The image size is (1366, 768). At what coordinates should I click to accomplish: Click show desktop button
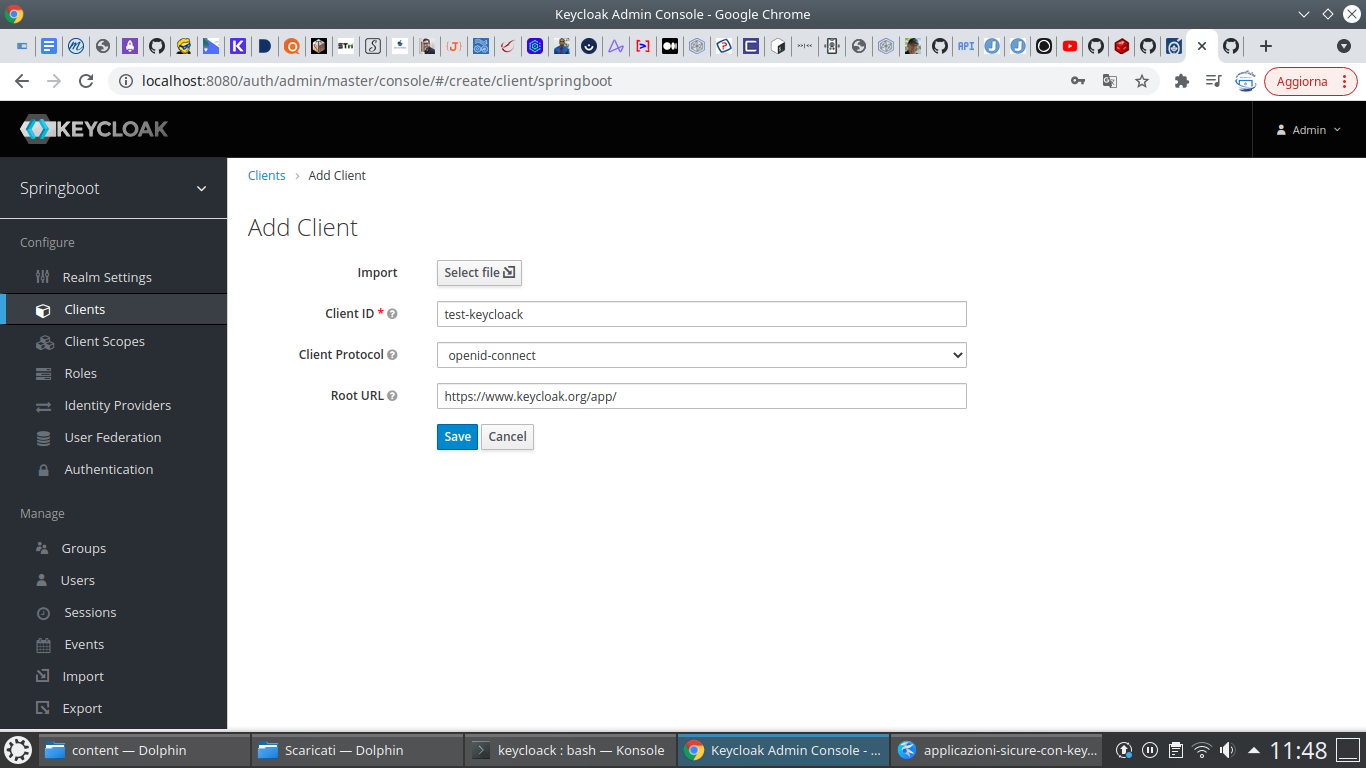[x=1349, y=750]
